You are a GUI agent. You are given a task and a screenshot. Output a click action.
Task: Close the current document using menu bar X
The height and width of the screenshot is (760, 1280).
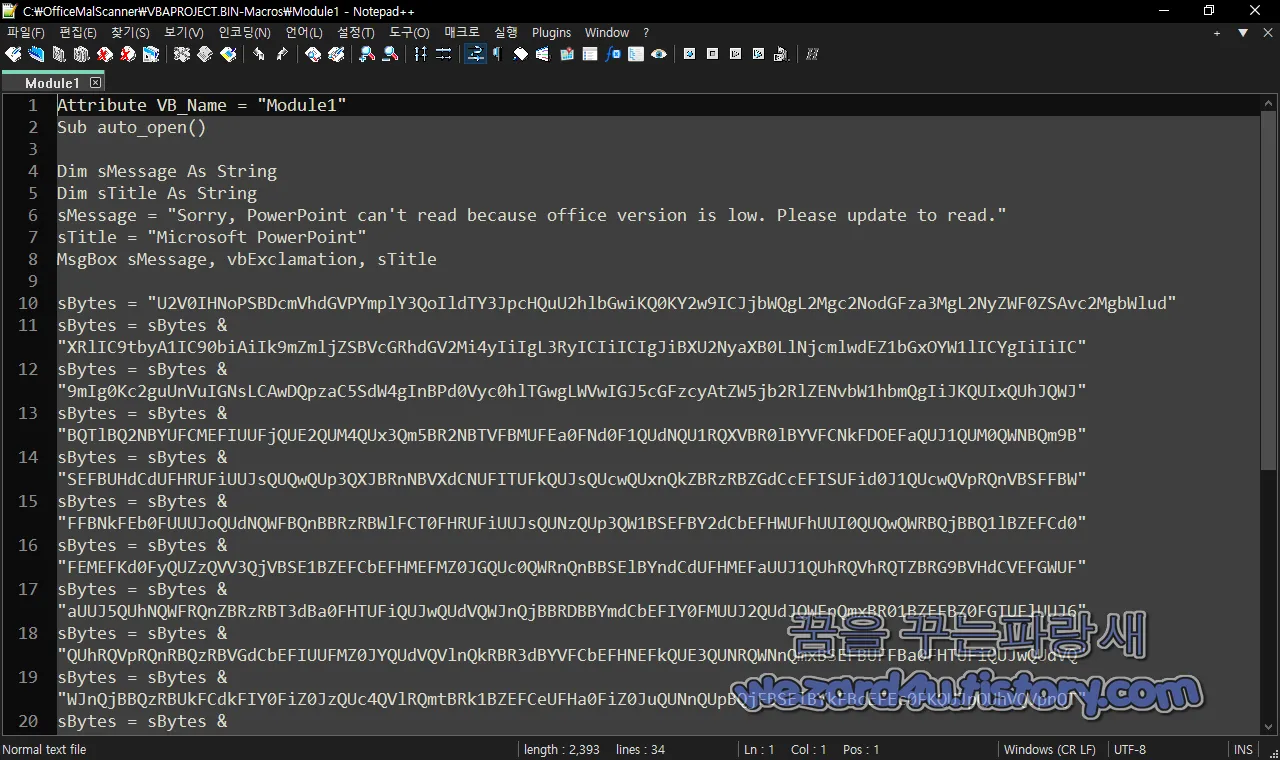coord(1267,33)
